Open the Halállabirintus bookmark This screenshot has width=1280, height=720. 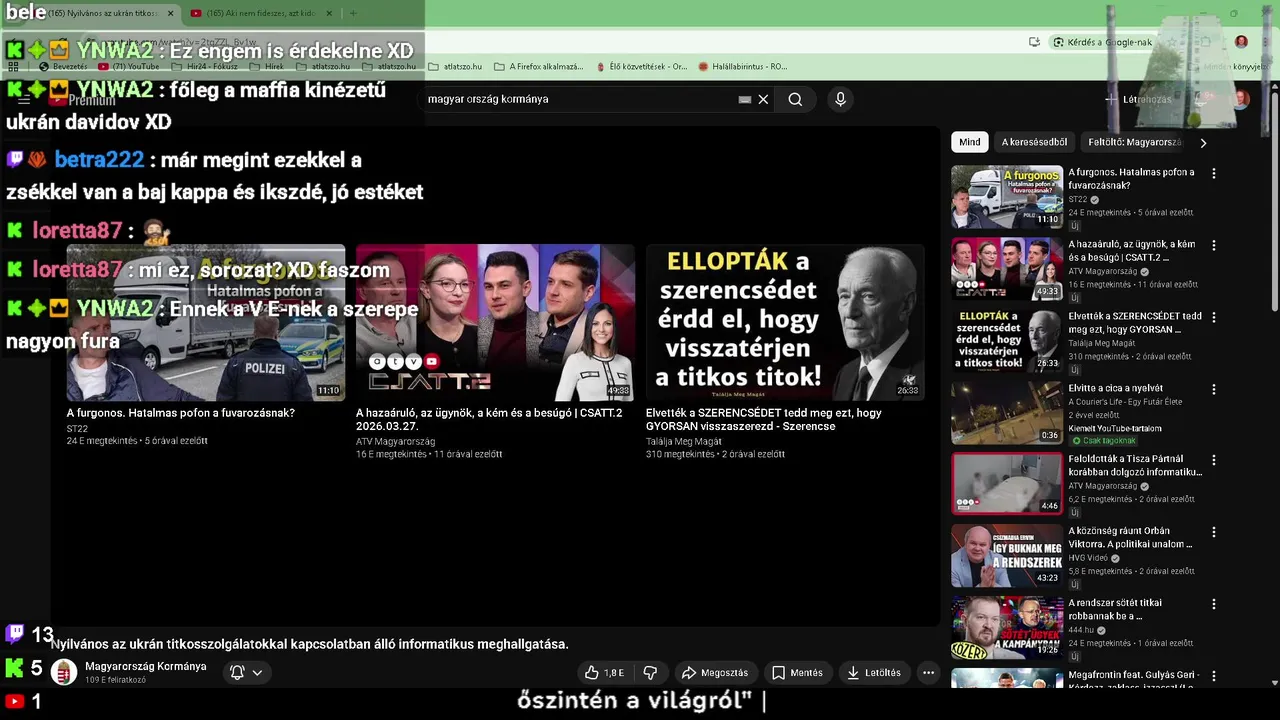pos(743,66)
